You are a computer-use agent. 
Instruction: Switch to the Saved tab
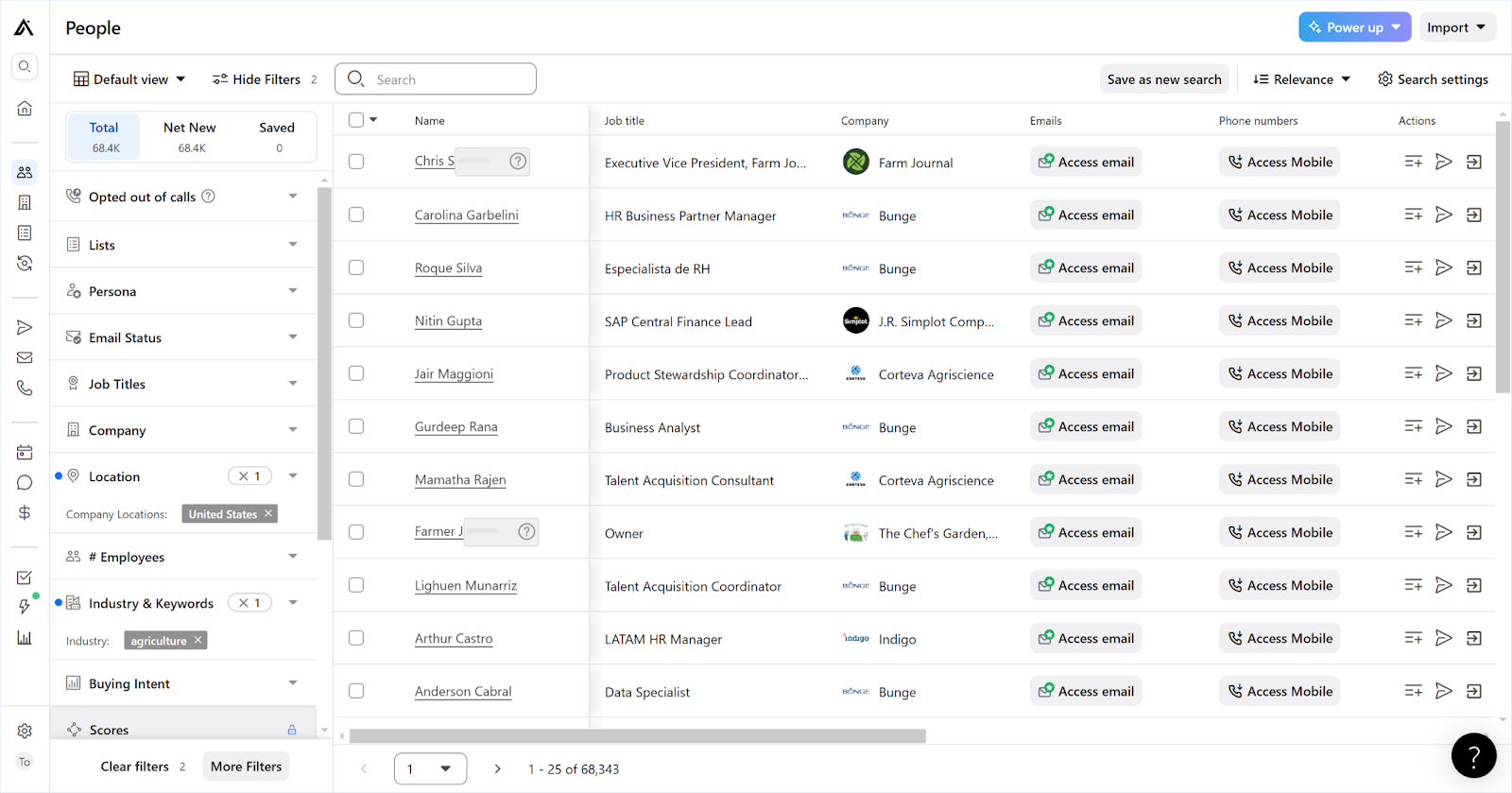277,136
